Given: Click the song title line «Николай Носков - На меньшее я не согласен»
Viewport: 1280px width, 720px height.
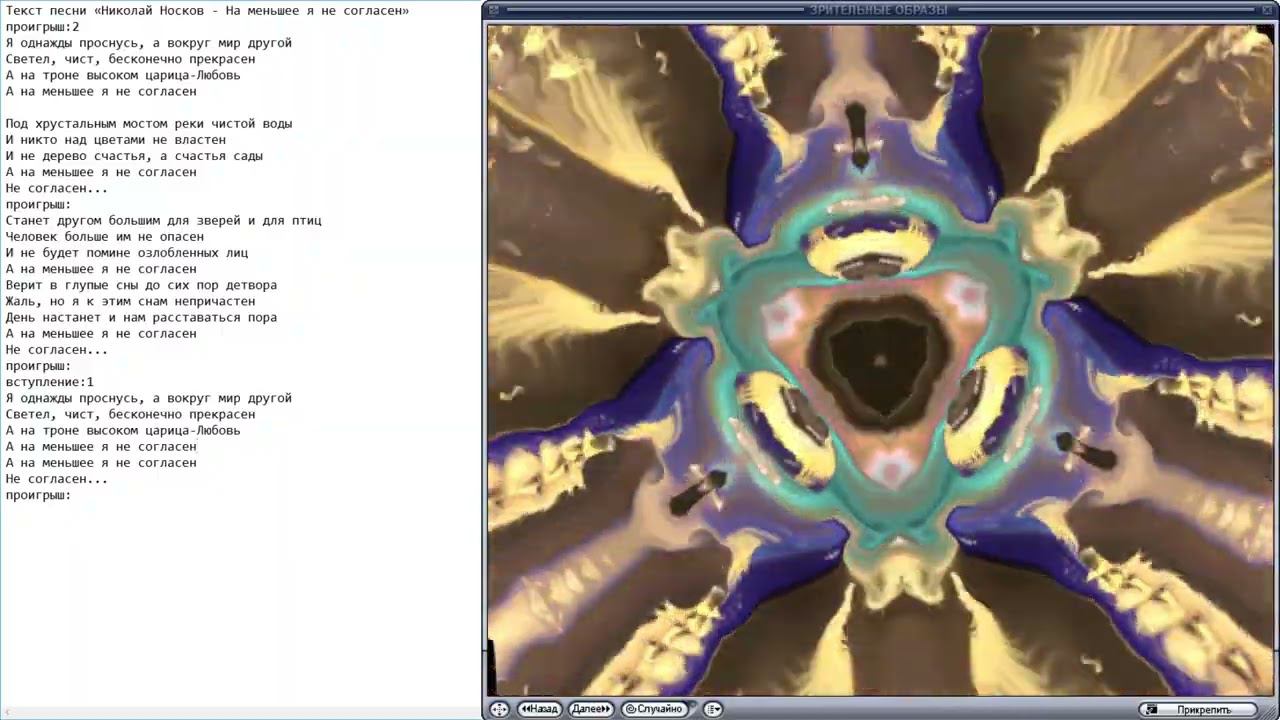Looking at the screenshot, I should (x=207, y=11).
